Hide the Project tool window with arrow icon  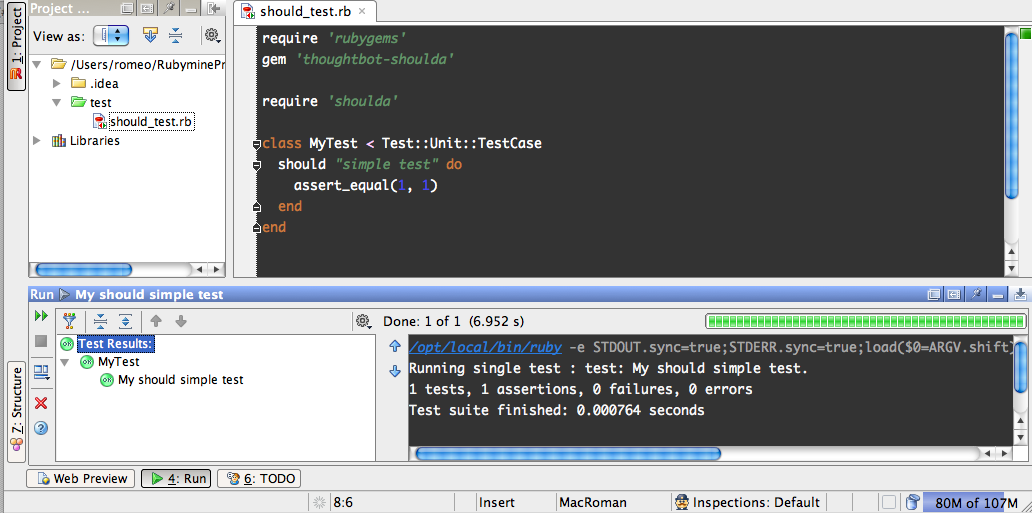[212, 9]
